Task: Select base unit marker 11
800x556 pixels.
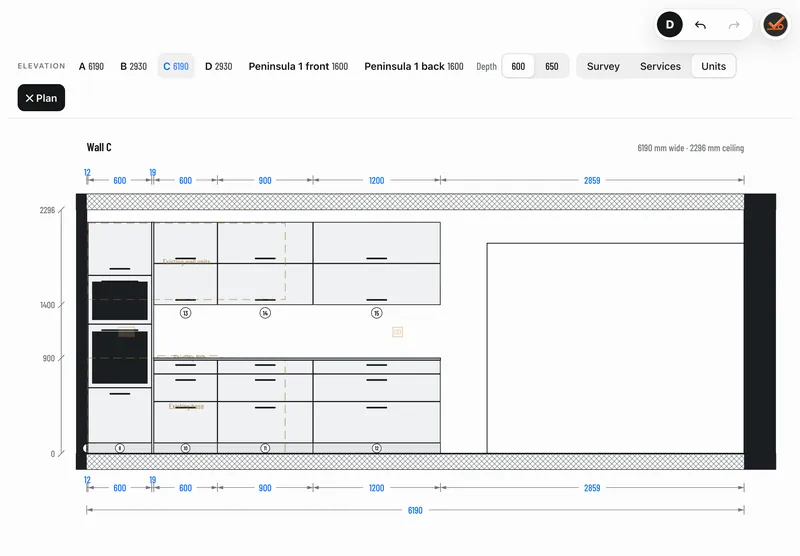Action: [x=265, y=448]
